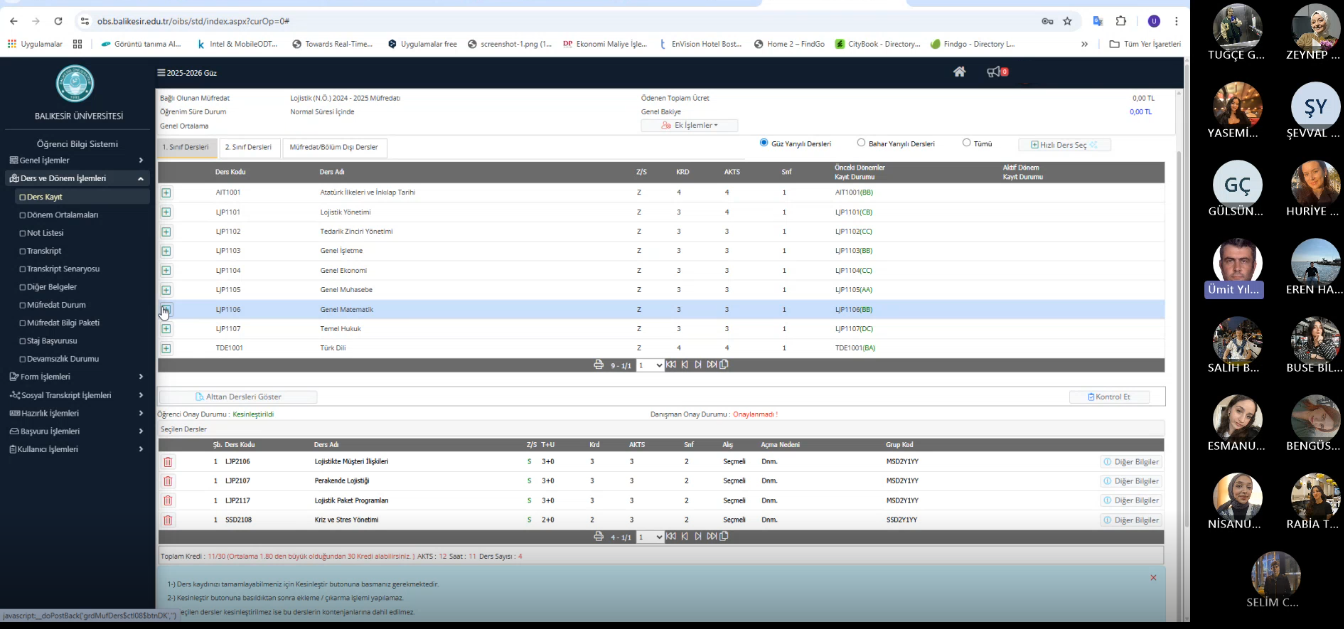
Task: Remove SSD2108 course using trash icon
Action: point(168,520)
